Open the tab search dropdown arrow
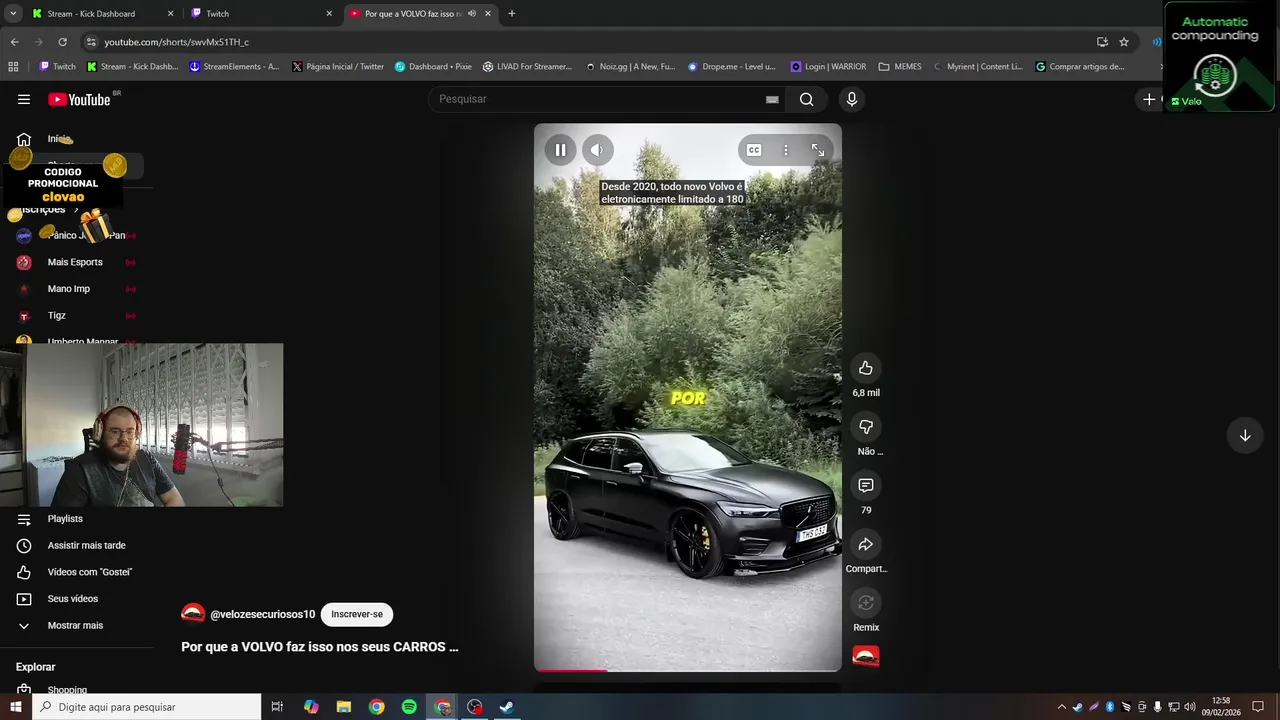1280x720 pixels. [13, 14]
